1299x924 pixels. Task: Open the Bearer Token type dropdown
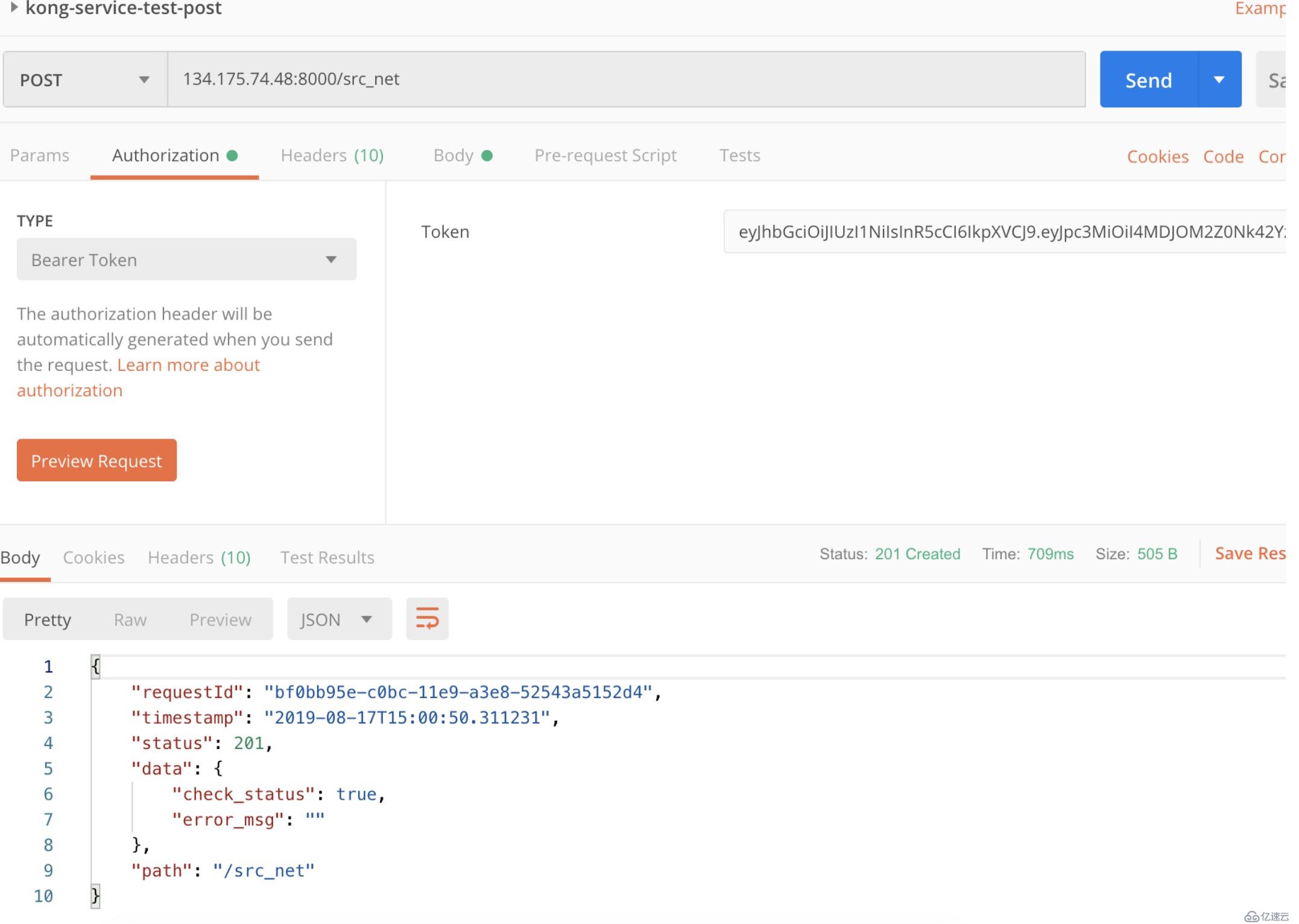[186, 259]
